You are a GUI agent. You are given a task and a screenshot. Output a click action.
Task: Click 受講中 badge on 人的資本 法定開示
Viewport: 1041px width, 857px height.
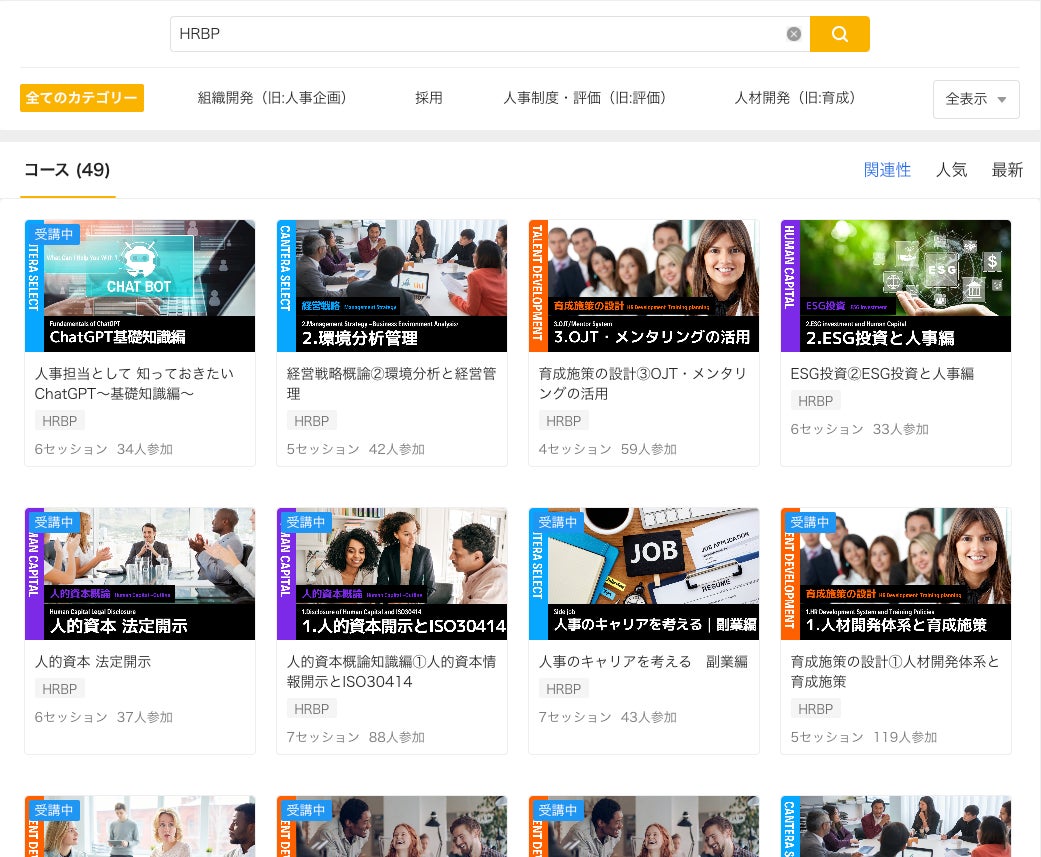pos(53,522)
